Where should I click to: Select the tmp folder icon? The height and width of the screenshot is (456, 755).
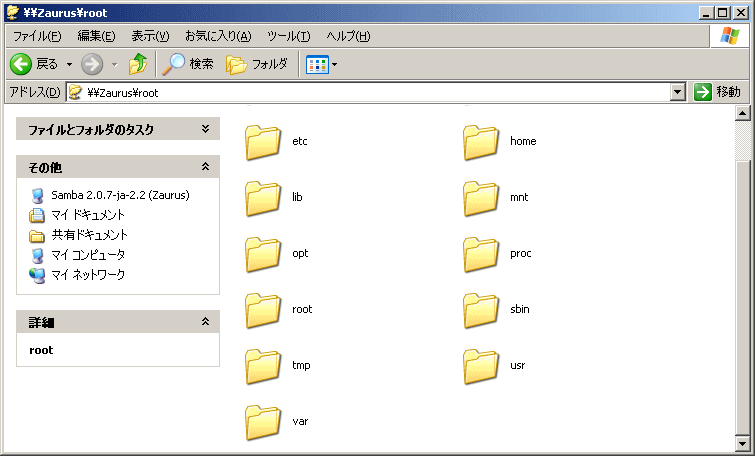tap(263, 366)
